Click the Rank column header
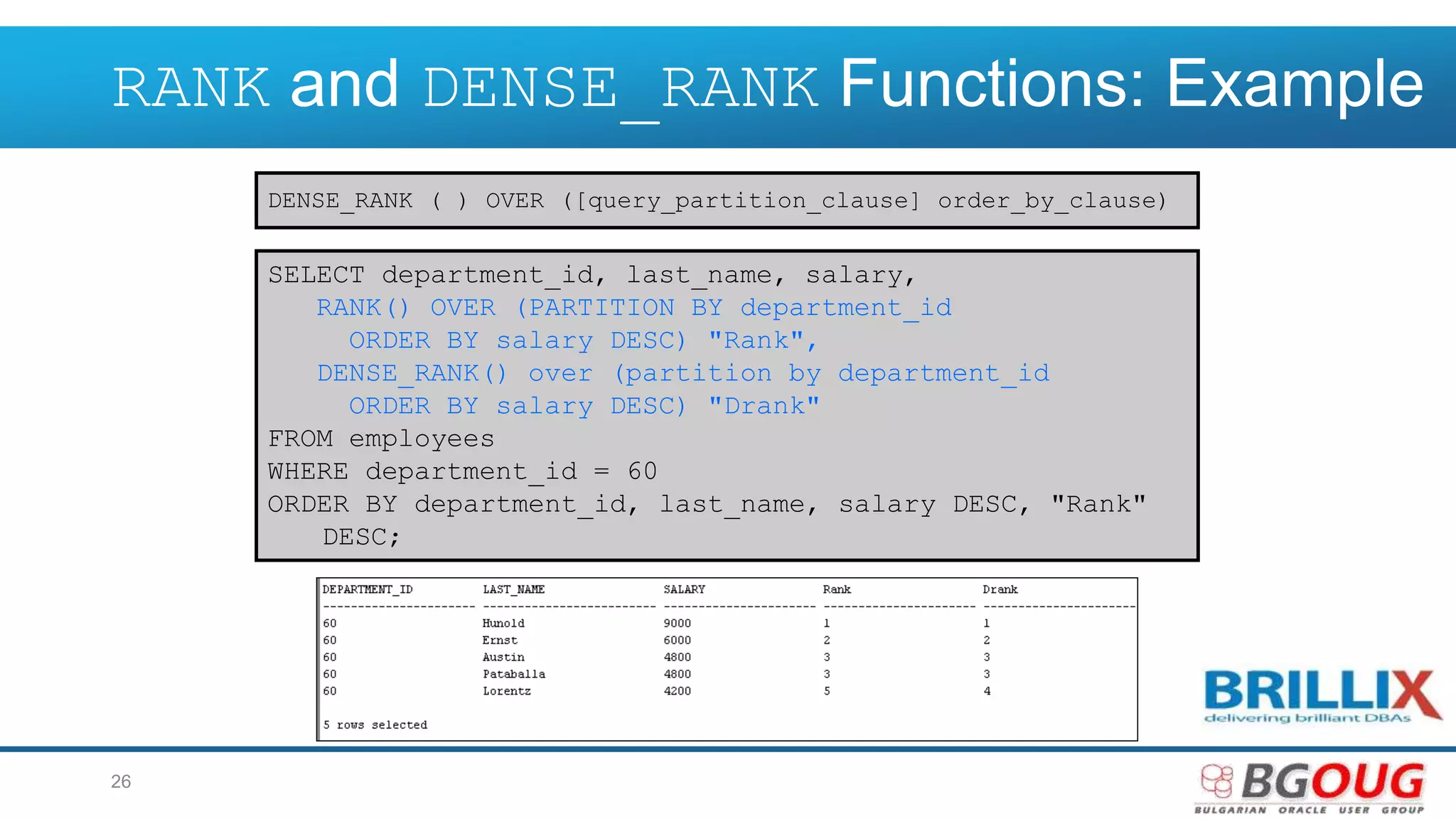This screenshot has width=1456, height=819. click(x=837, y=589)
